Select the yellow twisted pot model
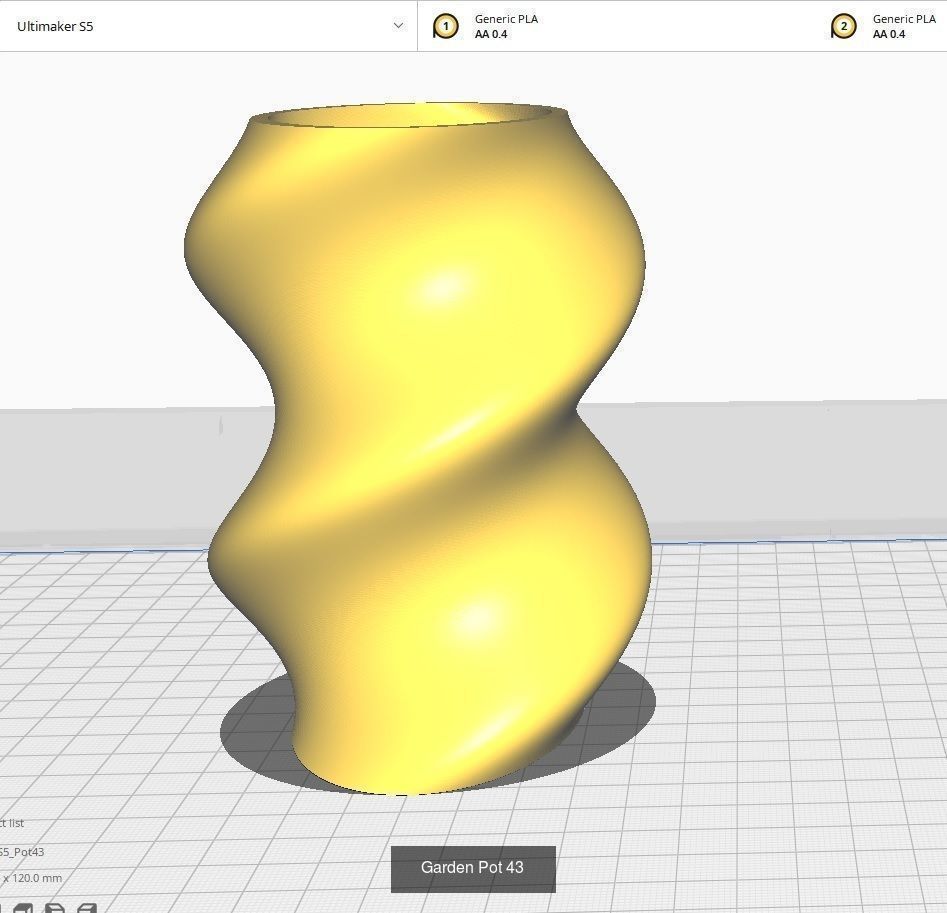The height and width of the screenshot is (913, 947). pyautogui.click(x=419, y=448)
